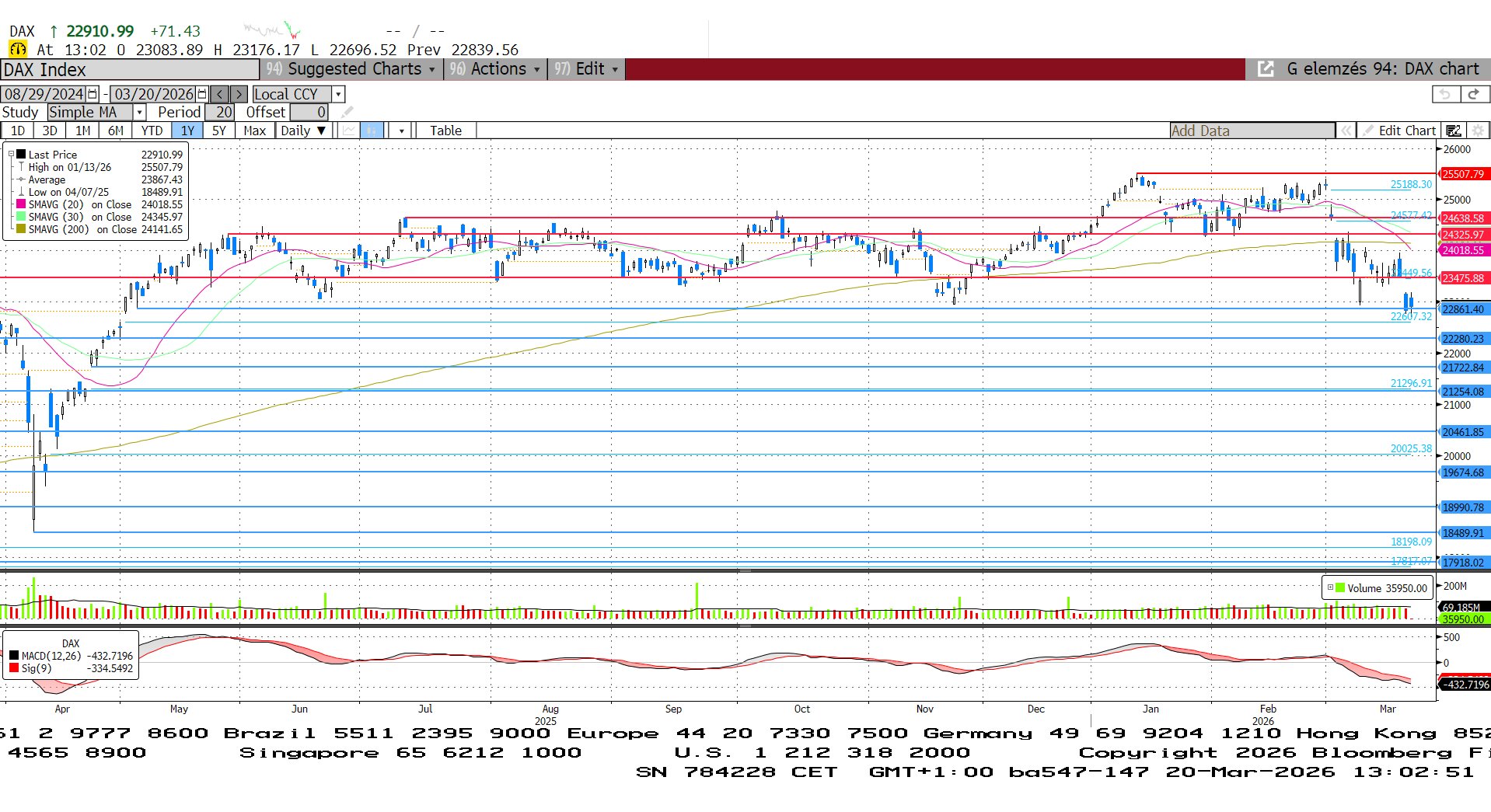Click the redo arrow icon
1491x812 pixels.
(x=1473, y=94)
